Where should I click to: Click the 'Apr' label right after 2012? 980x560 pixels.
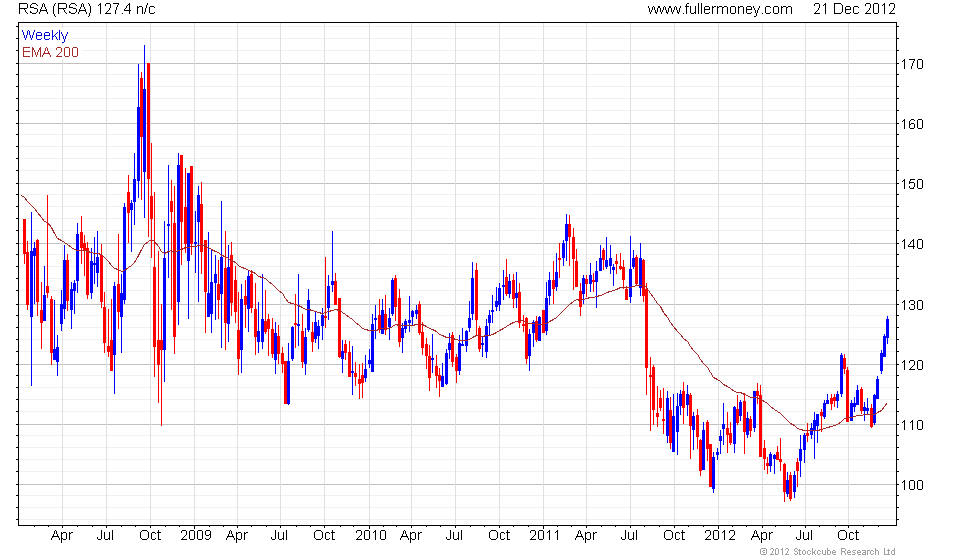click(x=761, y=536)
